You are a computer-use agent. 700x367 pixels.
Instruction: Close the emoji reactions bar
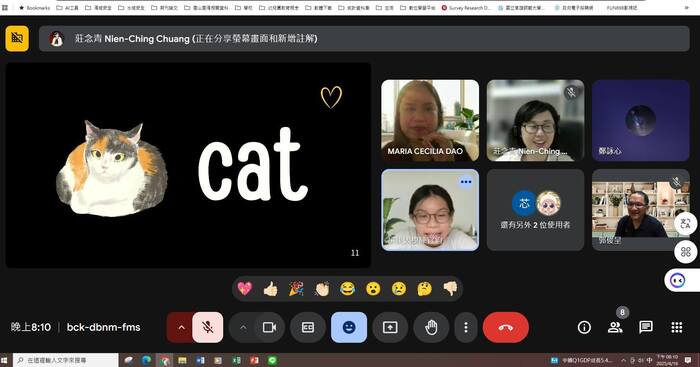[x=349, y=327]
